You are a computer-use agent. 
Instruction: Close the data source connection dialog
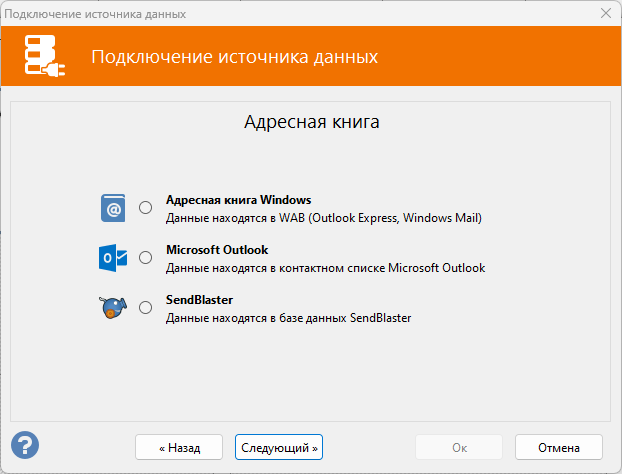tap(606, 13)
